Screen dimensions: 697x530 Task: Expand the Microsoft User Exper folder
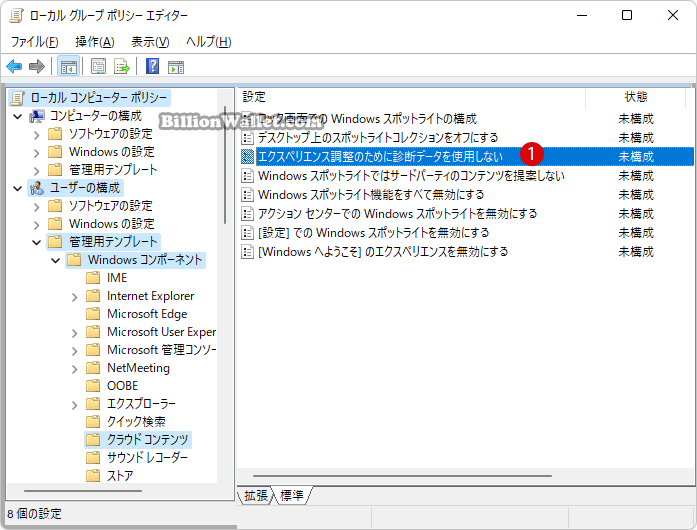[x=74, y=333]
